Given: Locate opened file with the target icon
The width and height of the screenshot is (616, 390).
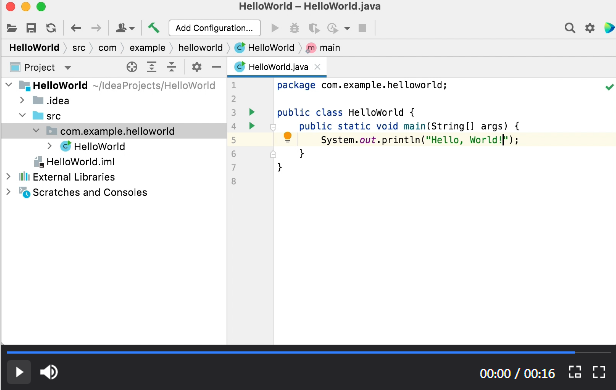Looking at the screenshot, I should (x=132, y=67).
